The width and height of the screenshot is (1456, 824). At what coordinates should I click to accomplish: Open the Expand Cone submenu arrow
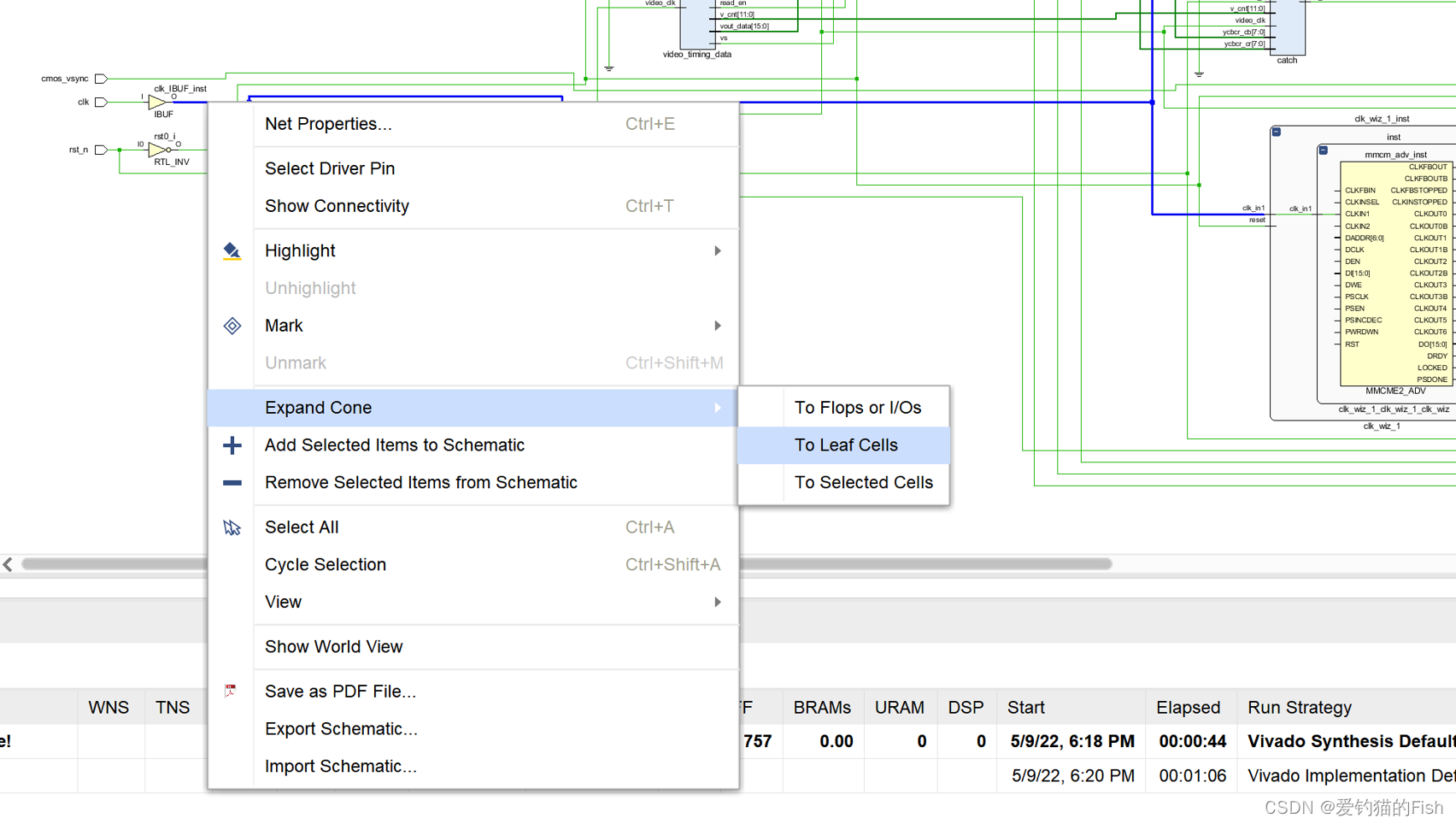[x=718, y=408]
